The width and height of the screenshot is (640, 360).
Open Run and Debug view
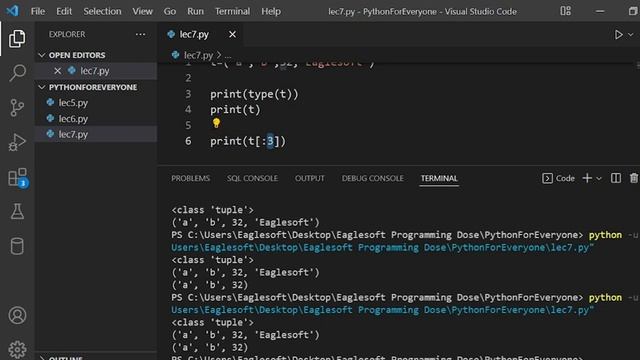click(x=17, y=143)
